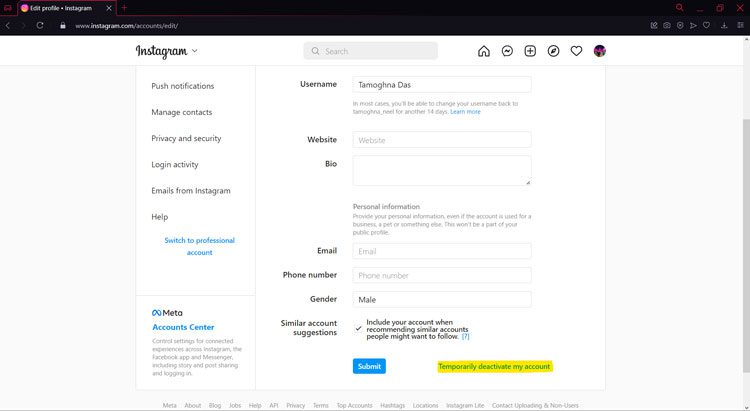
Task: Click Opera GX corner menu icon
Action: (8, 8)
